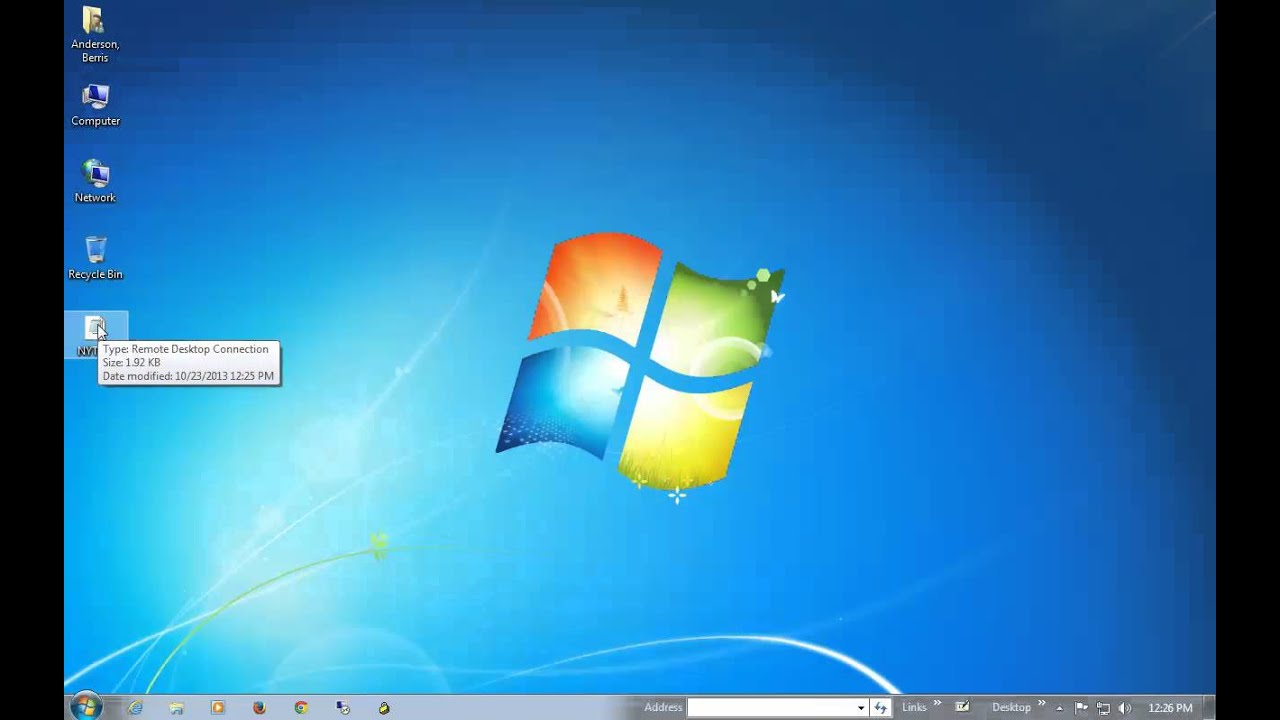Open the yellow padlock taskbar icon
This screenshot has height=720, width=1280.
coord(384,707)
